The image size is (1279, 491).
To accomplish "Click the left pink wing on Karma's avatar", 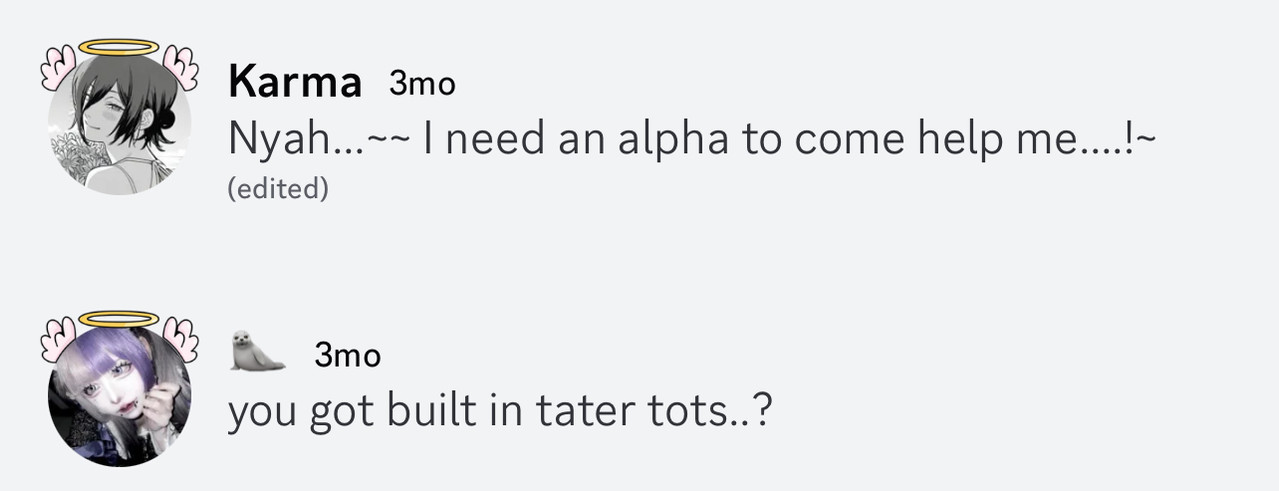I will [x=60, y=67].
